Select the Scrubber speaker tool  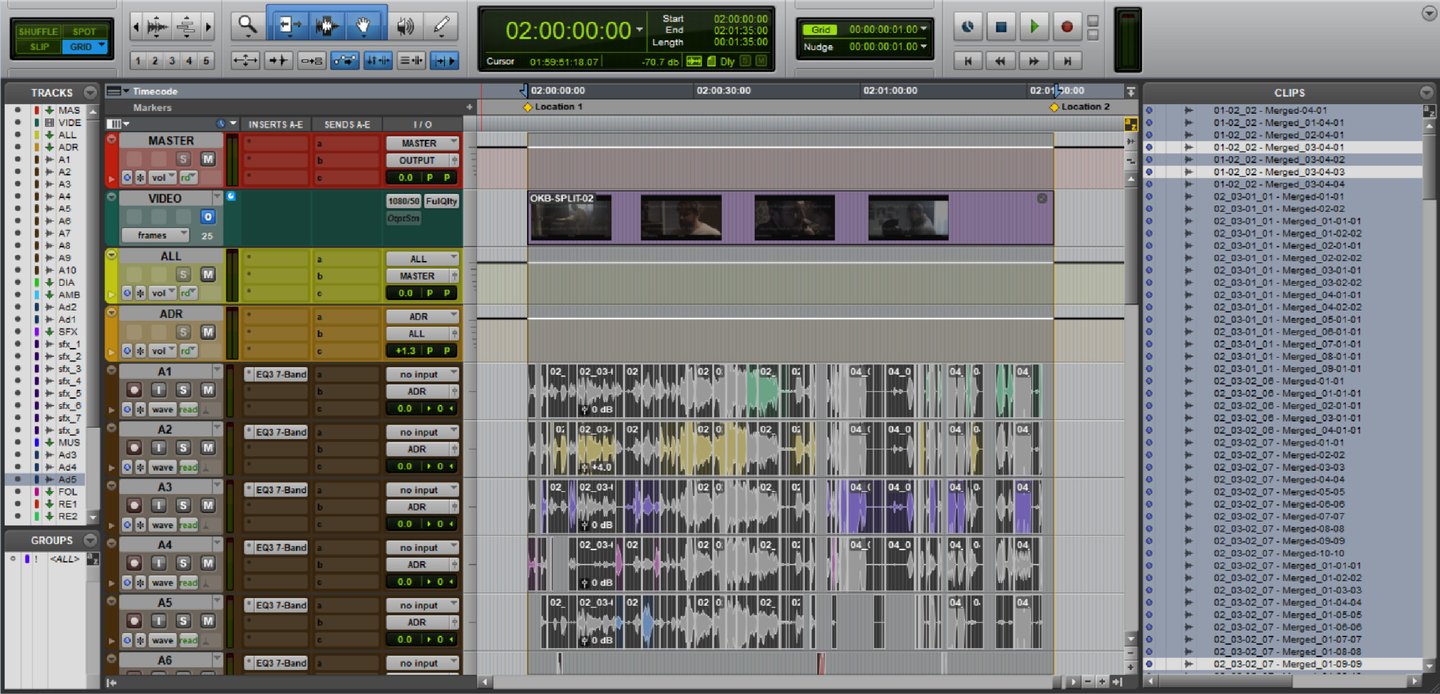[405, 25]
